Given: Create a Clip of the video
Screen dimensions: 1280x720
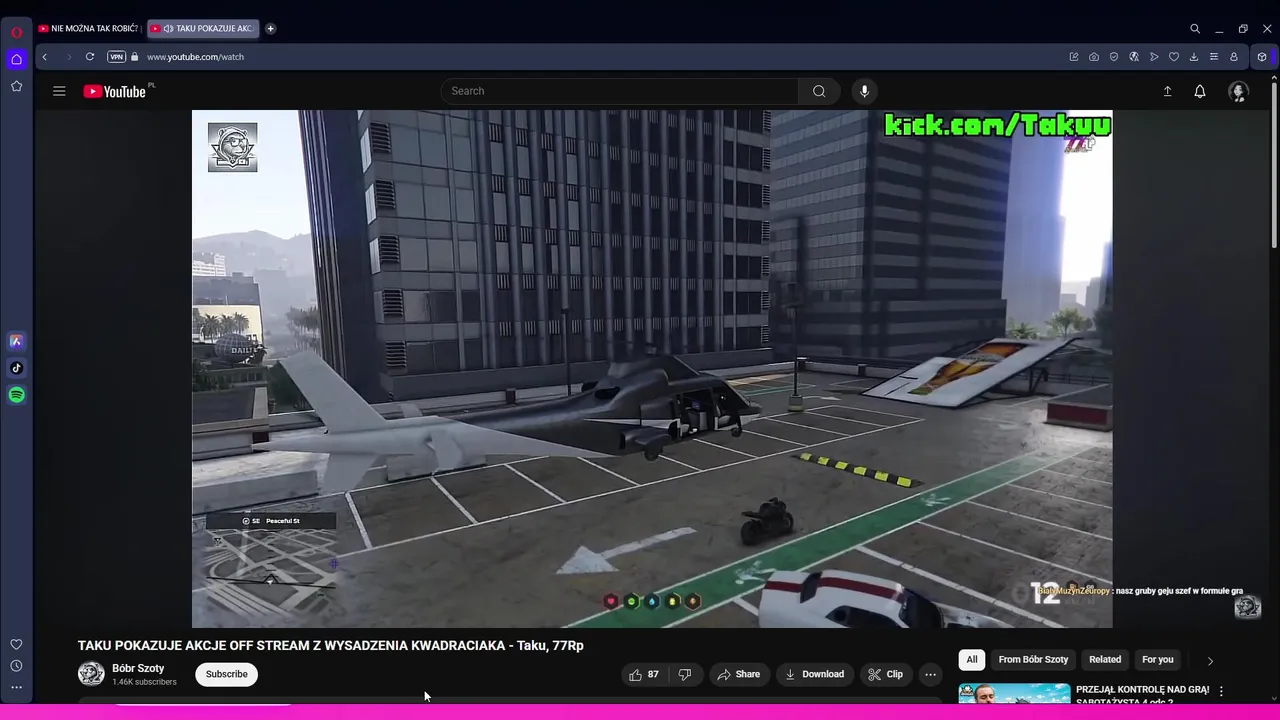Looking at the screenshot, I should tap(885, 674).
